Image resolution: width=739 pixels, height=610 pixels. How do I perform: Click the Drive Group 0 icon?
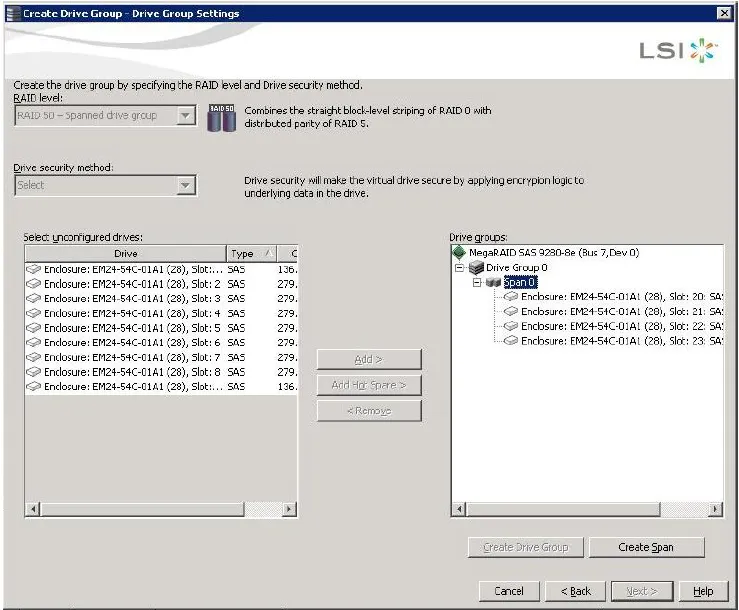476,268
